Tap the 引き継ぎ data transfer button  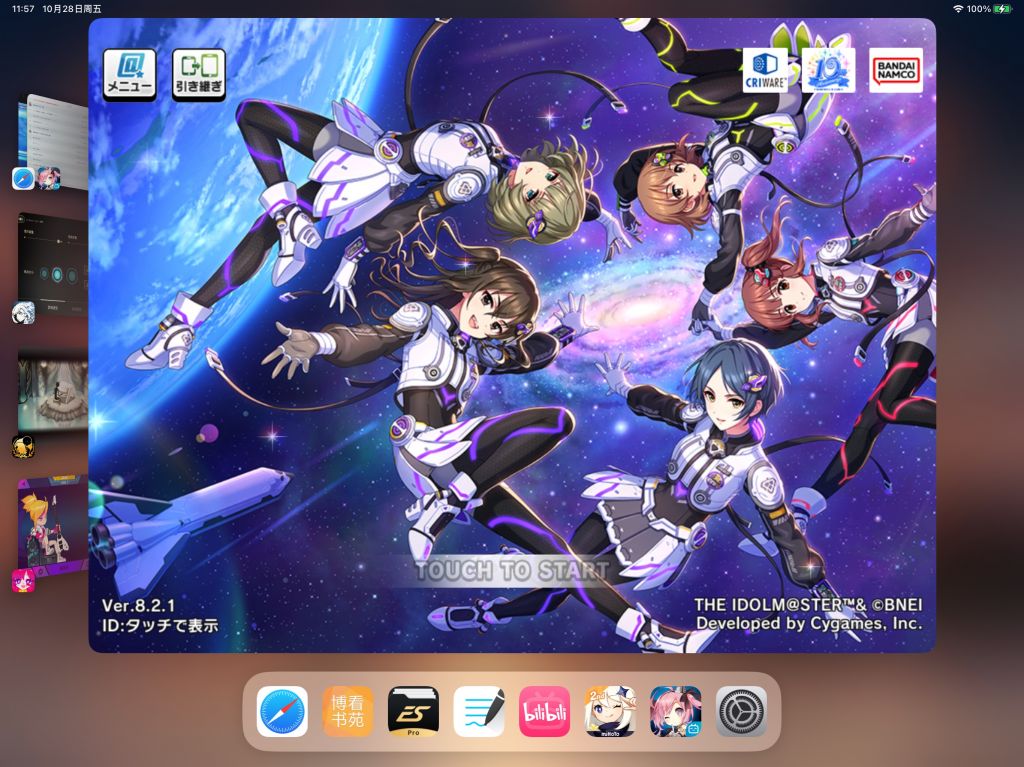(x=199, y=74)
